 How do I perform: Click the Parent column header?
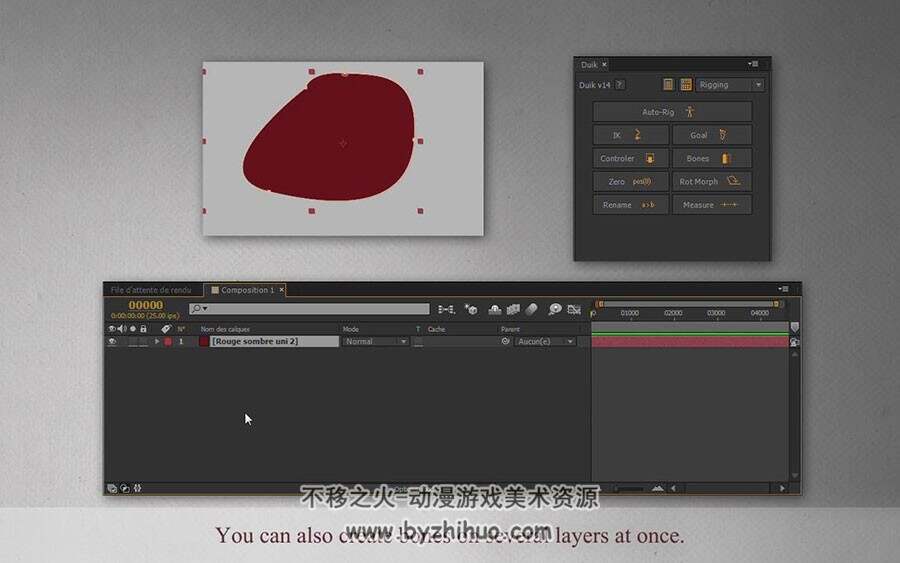point(510,329)
